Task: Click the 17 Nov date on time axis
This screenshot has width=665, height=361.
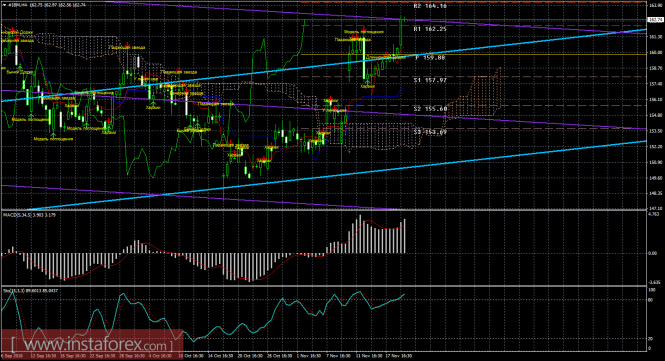Action: (399, 356)
